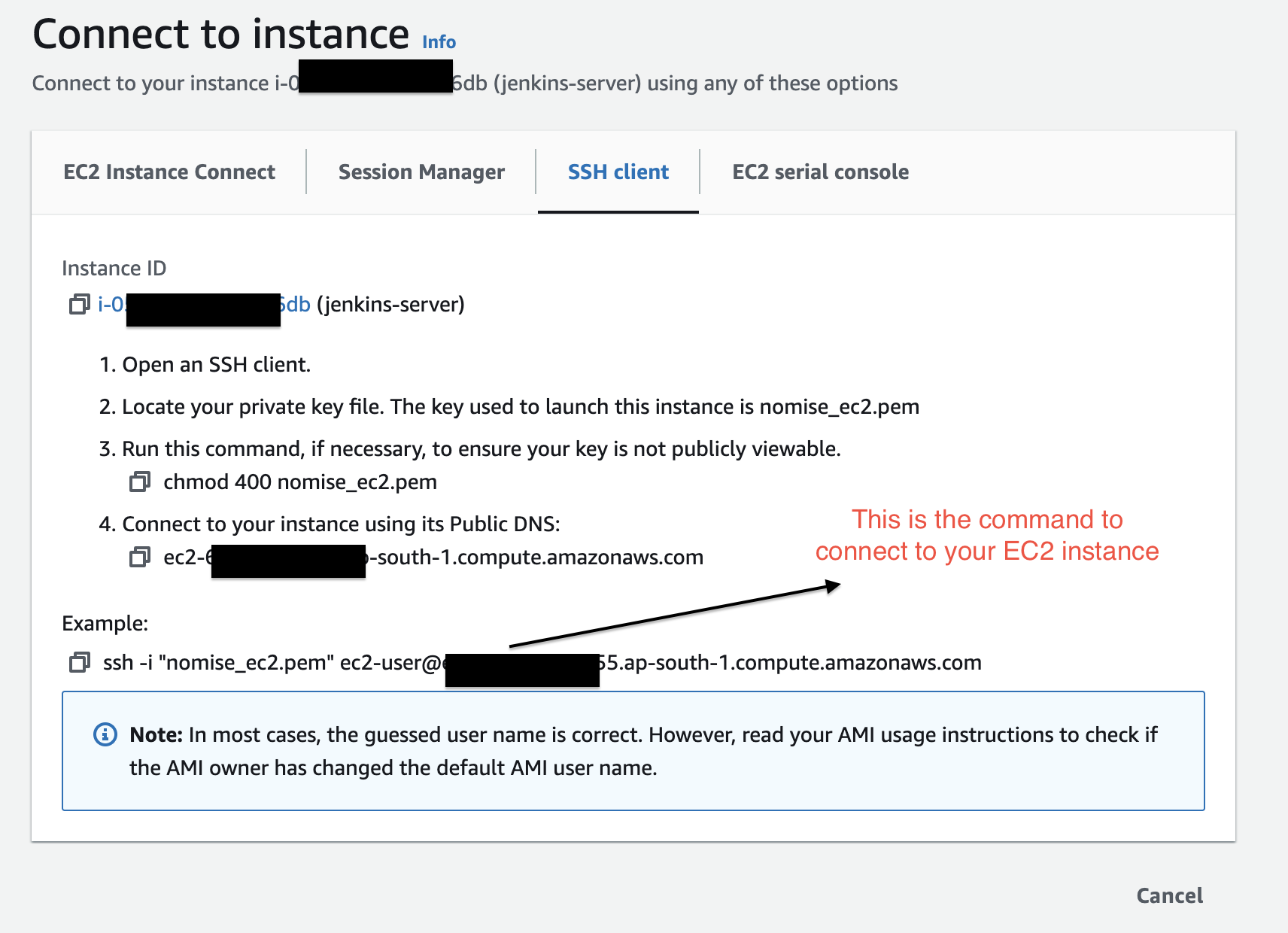This screenshot has height=933, width=1288.
Task: Click the nomise_ec2.pem key file name
Action: point(839,406)
